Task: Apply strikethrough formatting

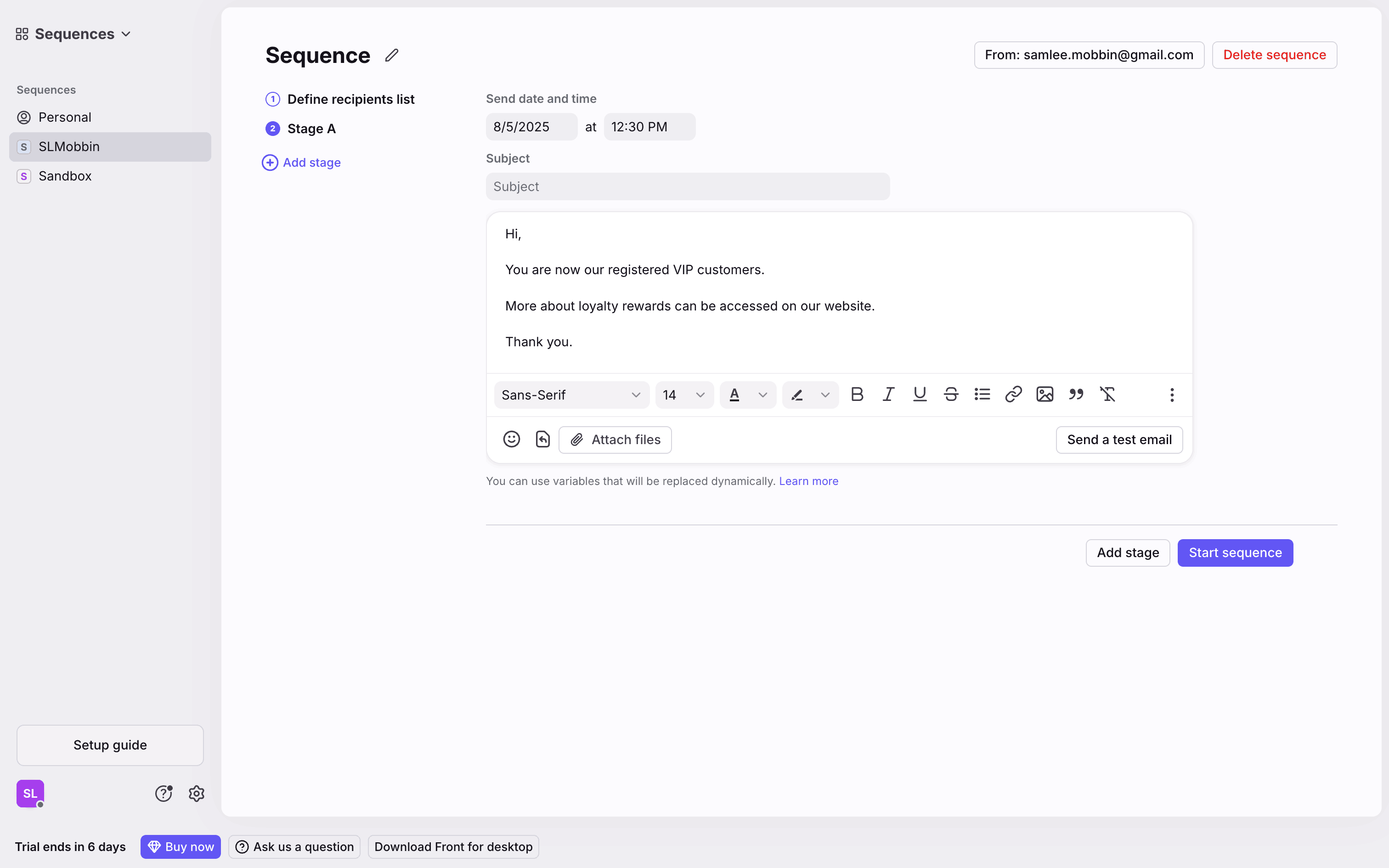Action: tap(950, 395)
